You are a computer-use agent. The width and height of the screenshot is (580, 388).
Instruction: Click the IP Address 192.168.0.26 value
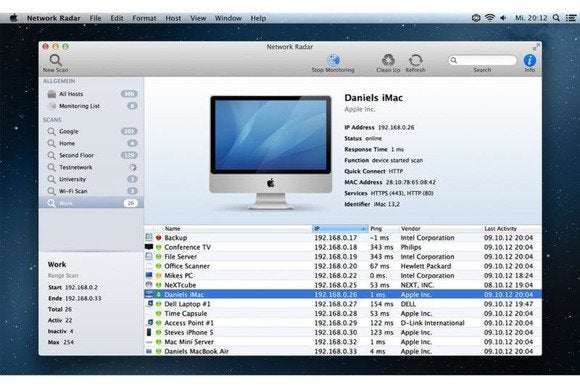point(396,127)
